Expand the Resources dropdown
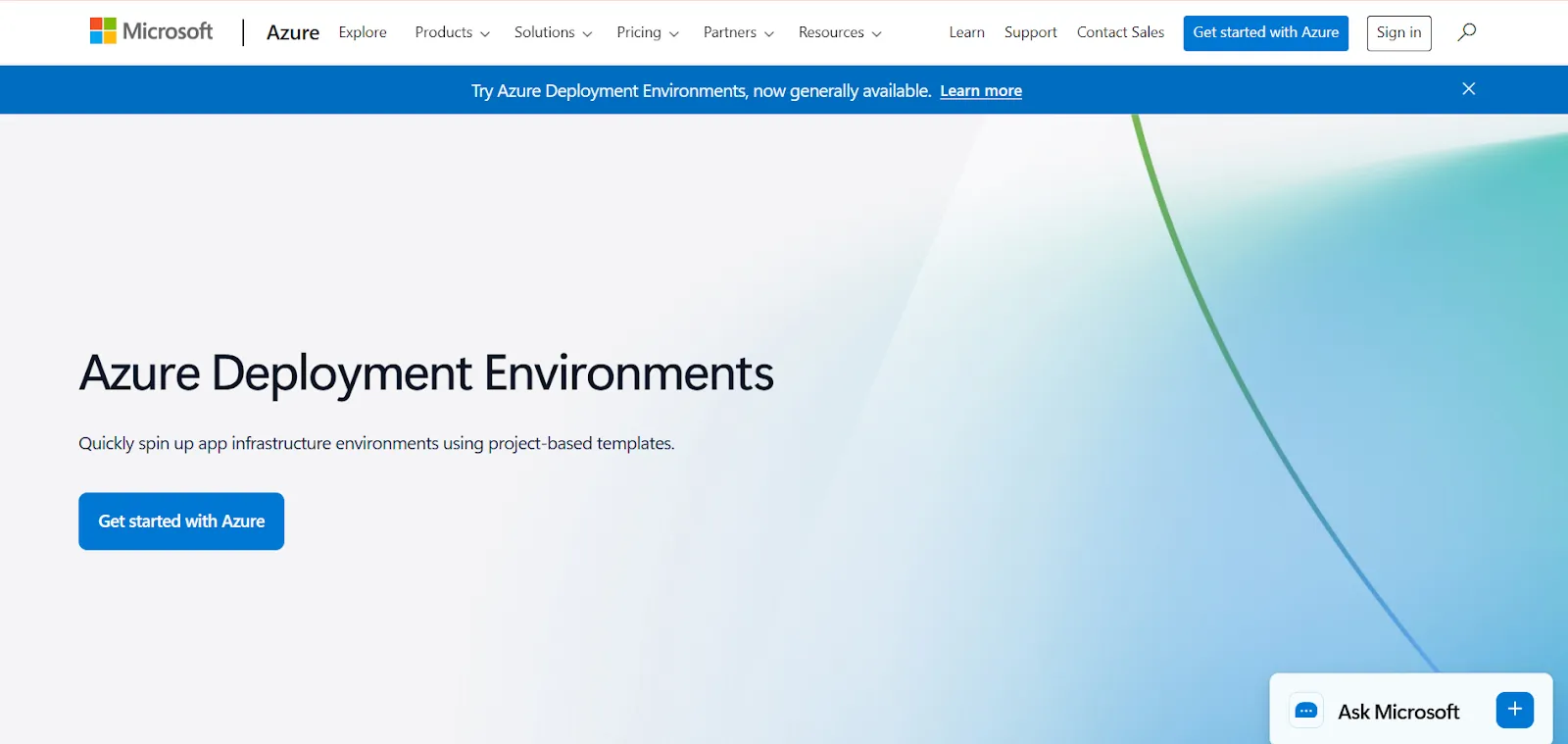Image resolution: width=1568 pixels, height=744 pixels. [840, 32]
